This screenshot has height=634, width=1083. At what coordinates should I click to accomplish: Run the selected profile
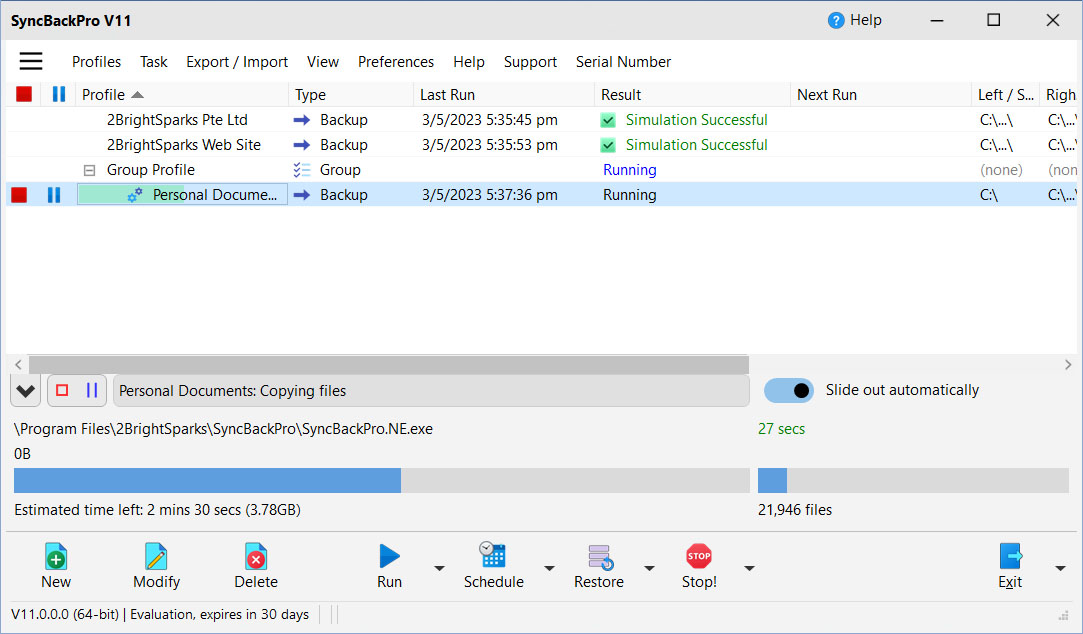(390, 566)
